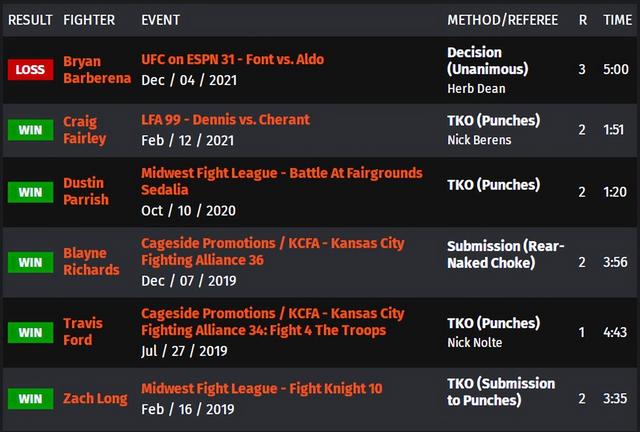Select Travis Ford fighter link
The width and height of the screenshot is (640, 432).
click(x=84, y=331)
